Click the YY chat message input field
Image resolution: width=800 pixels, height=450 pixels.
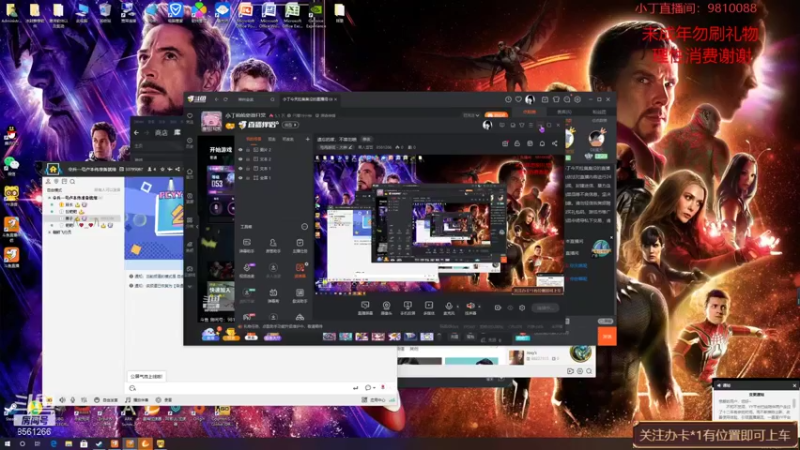[x=242, y=388]
